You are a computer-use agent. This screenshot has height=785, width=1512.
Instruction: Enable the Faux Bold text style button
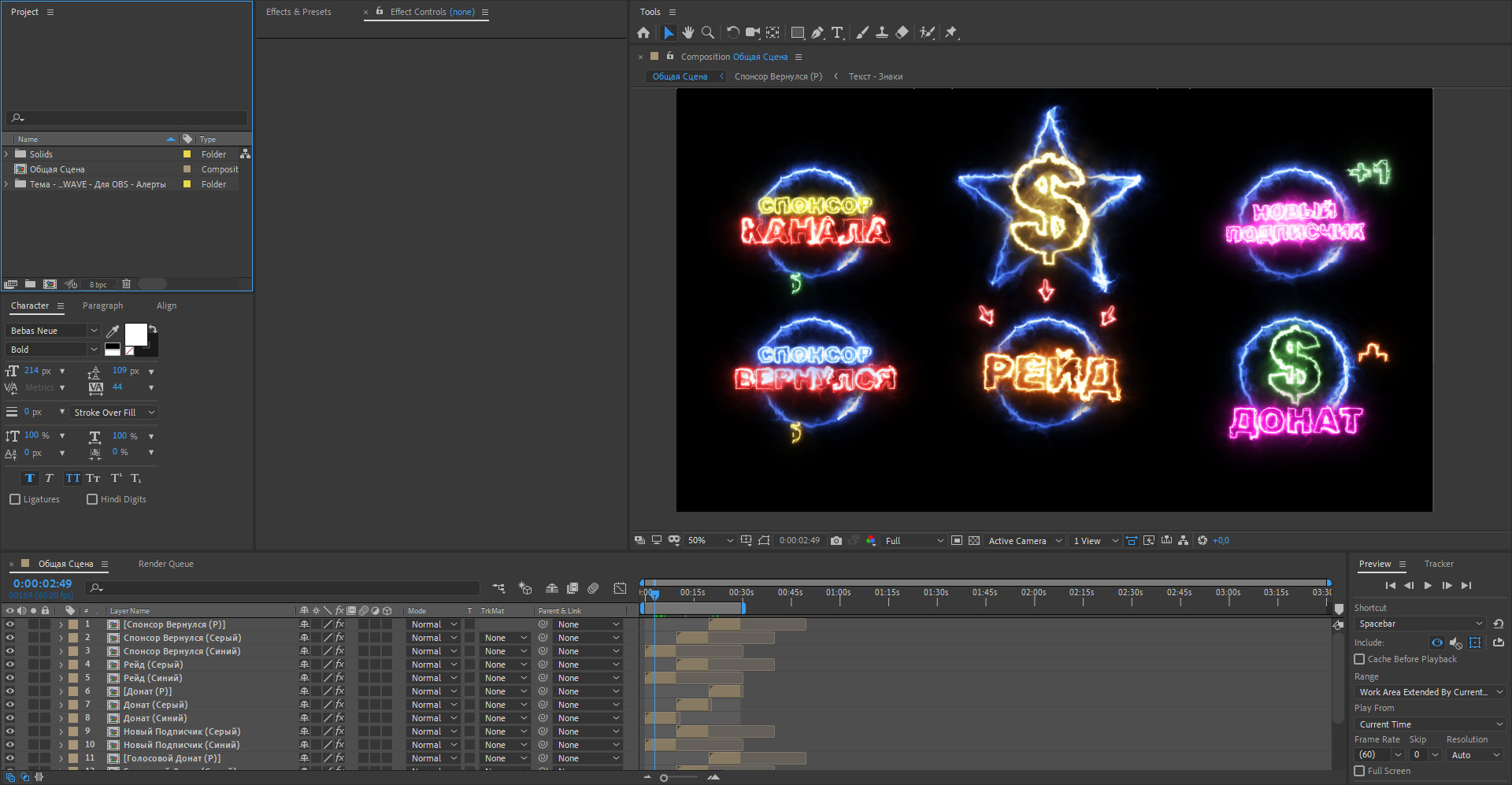tap(30, 478)
